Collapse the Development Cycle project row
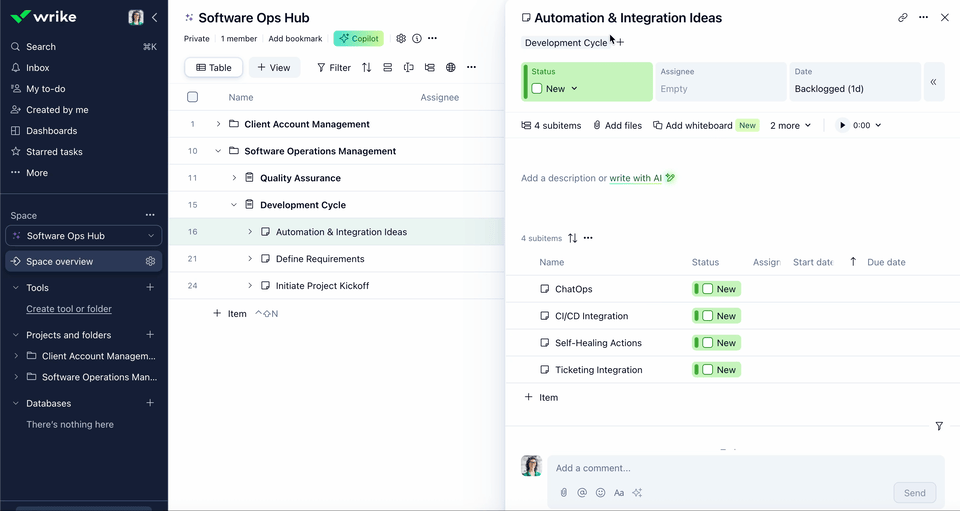The image size is (960, 511). coord(234,205)
